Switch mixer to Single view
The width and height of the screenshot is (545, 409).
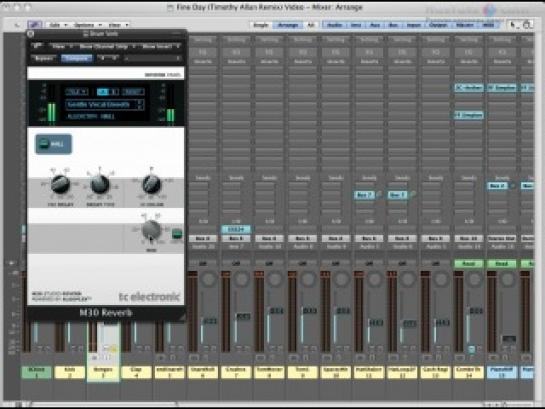pyautogui.click(x=261, y=25)
